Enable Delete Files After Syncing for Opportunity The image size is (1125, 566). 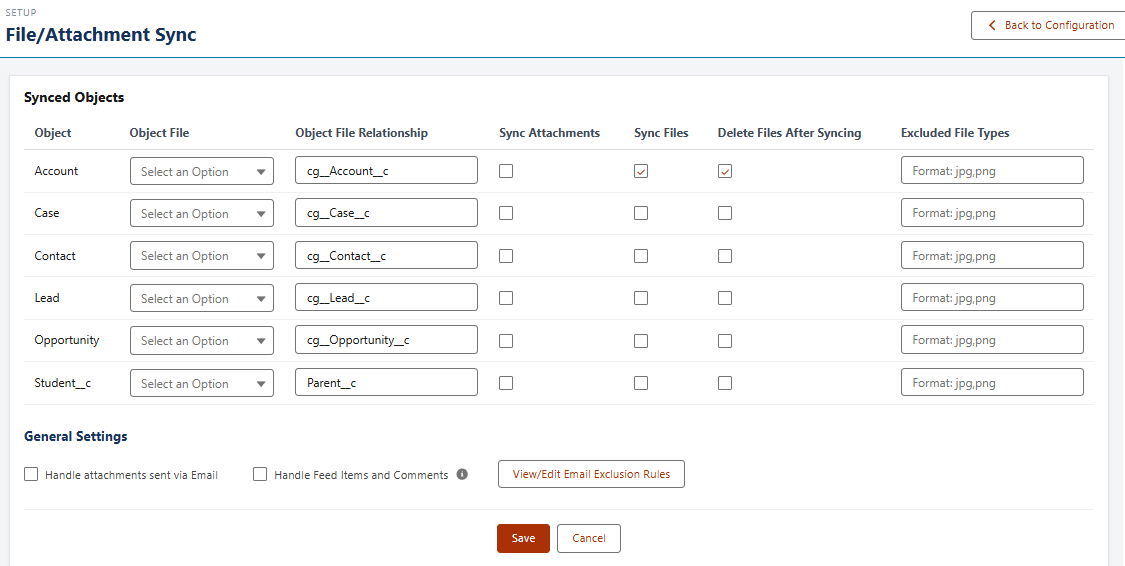[725, 341]
